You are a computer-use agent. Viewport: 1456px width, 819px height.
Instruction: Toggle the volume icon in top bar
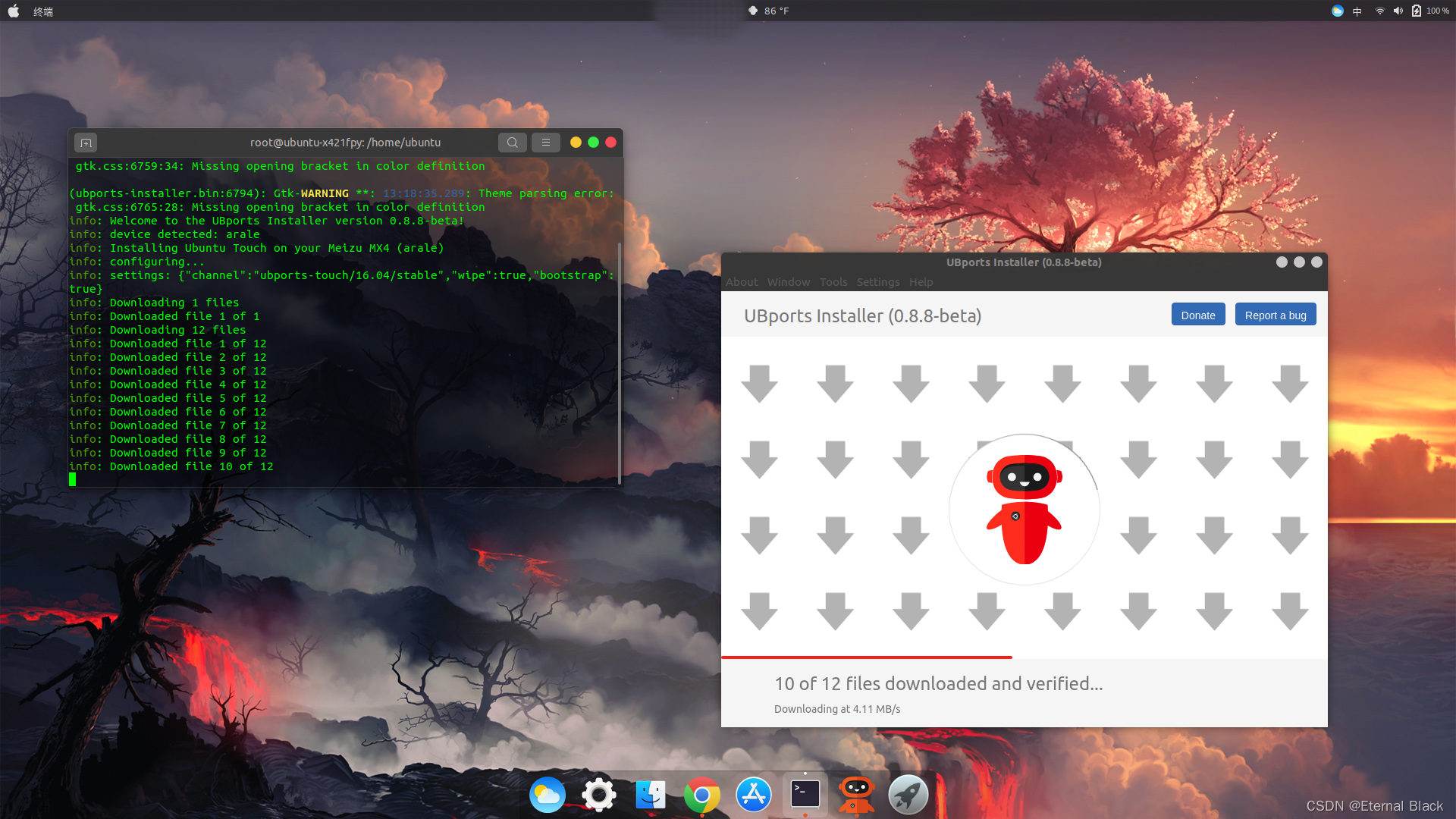(x=1398, y=11)
